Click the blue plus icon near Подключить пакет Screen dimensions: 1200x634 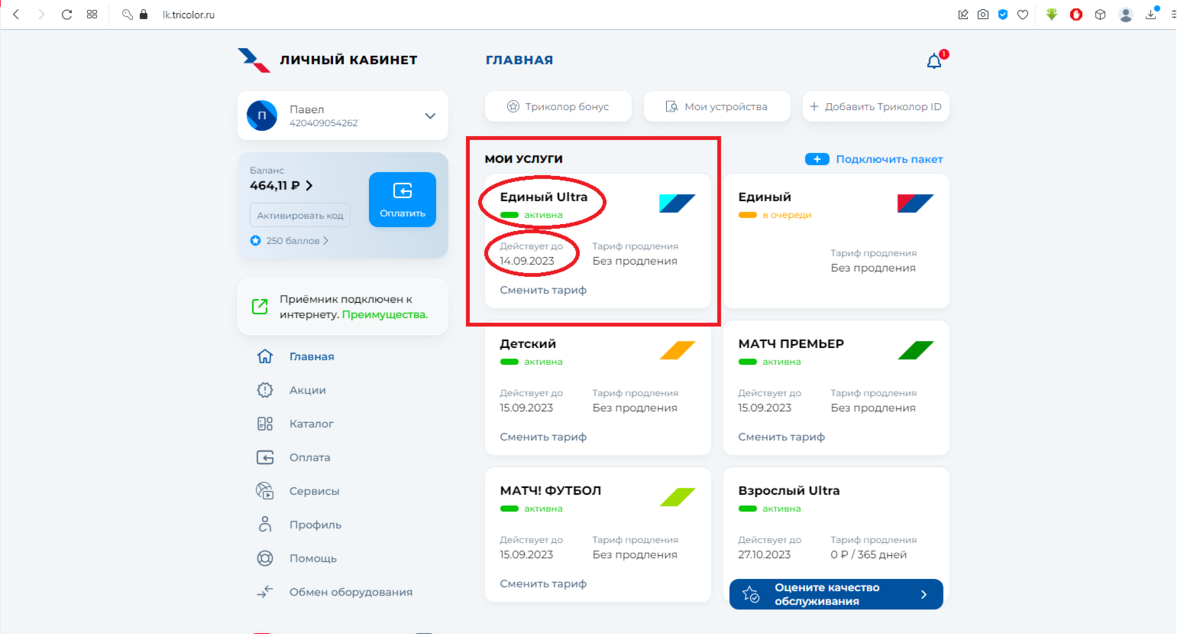click(x=817, y=159)
